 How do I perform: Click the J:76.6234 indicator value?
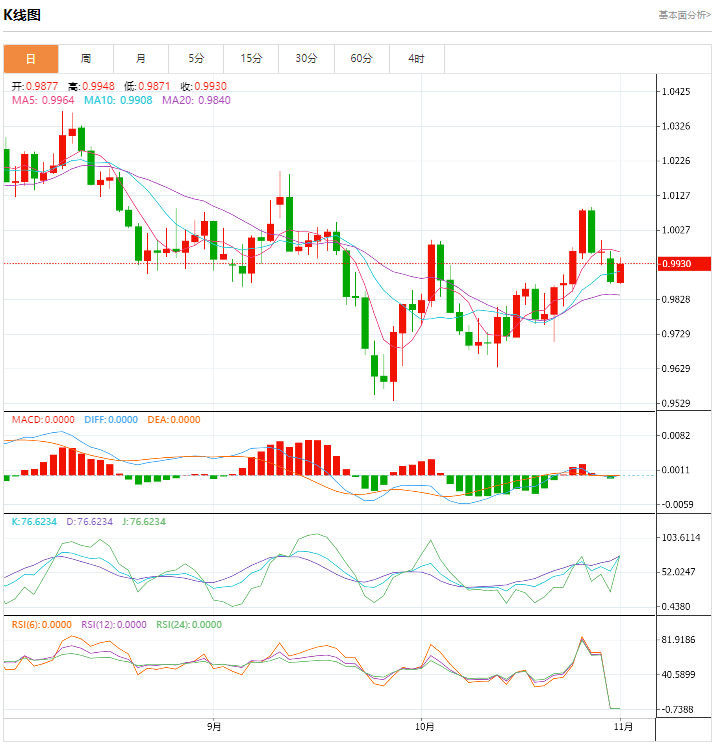tap(144, 522)
